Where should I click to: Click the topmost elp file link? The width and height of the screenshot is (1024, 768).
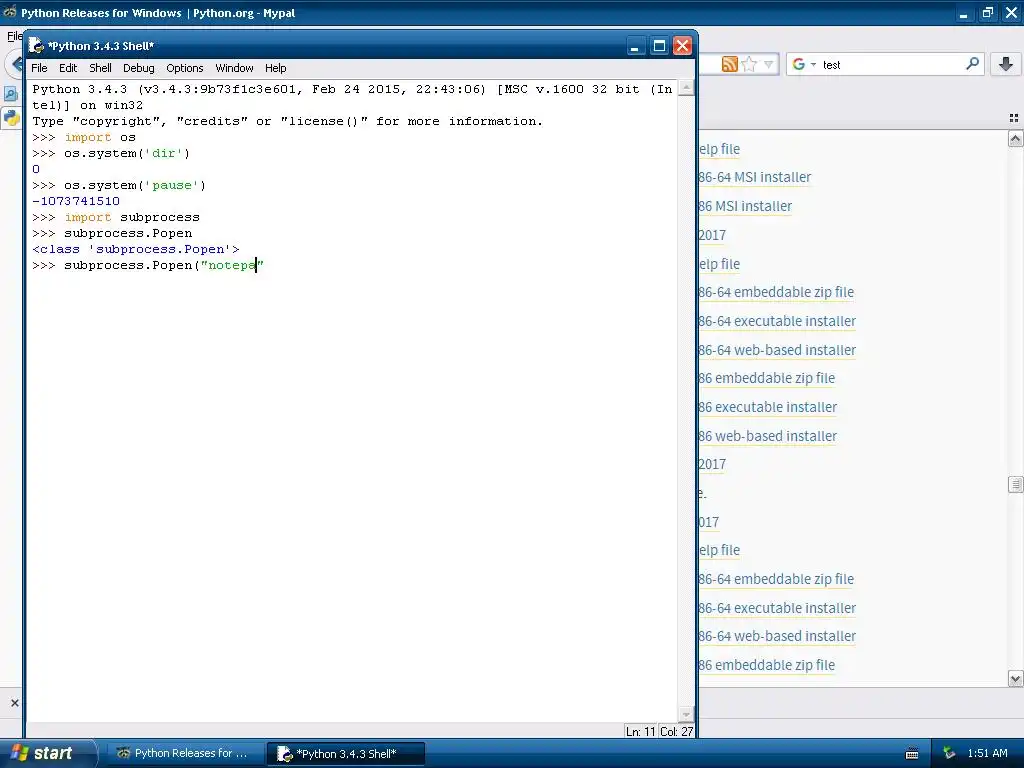click(x=719, y=150)
